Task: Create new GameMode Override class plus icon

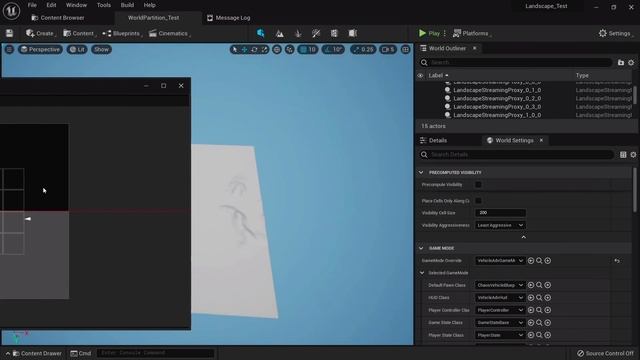Action: (x=548, y=261)
